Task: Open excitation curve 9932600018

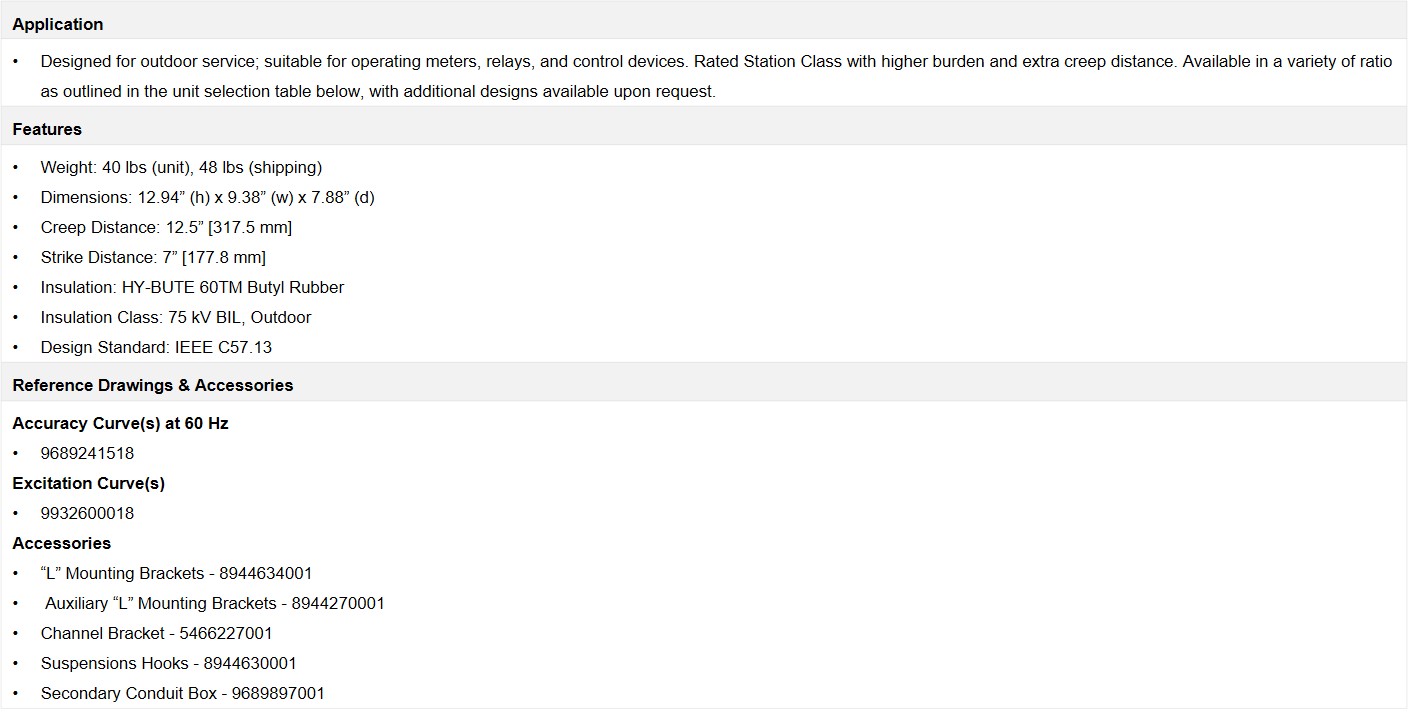Action: tap(87, 513)
